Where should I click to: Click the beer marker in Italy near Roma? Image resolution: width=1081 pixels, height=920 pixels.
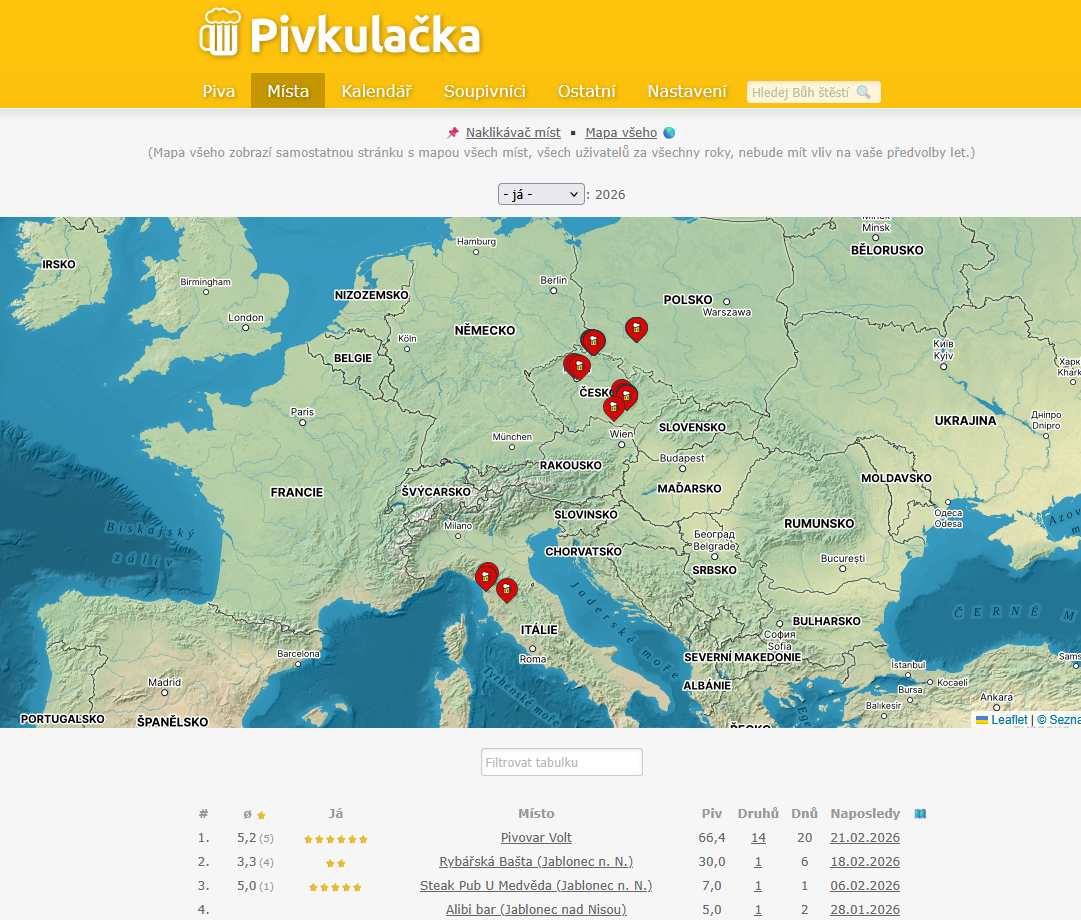click(507, 589)
